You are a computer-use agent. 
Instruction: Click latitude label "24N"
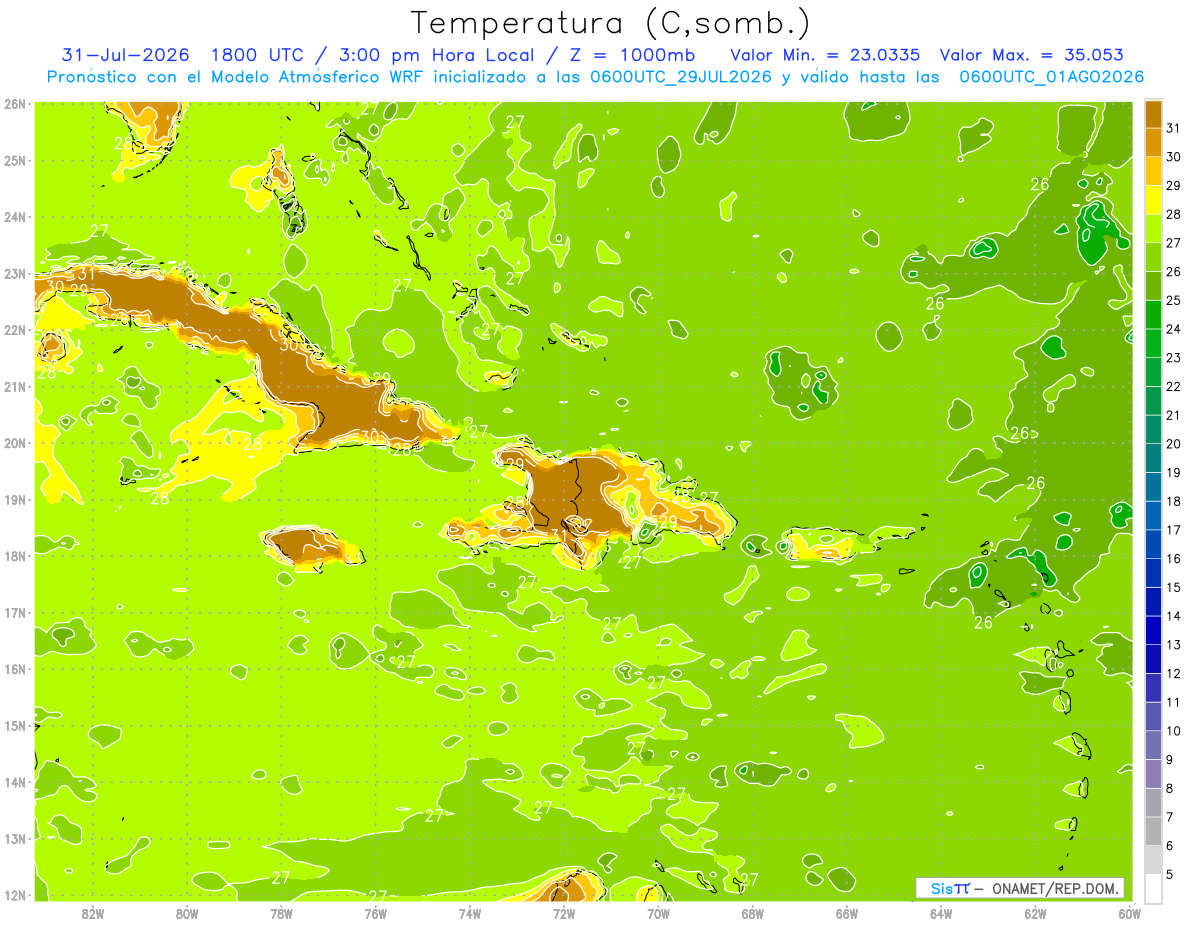(15, 217)
